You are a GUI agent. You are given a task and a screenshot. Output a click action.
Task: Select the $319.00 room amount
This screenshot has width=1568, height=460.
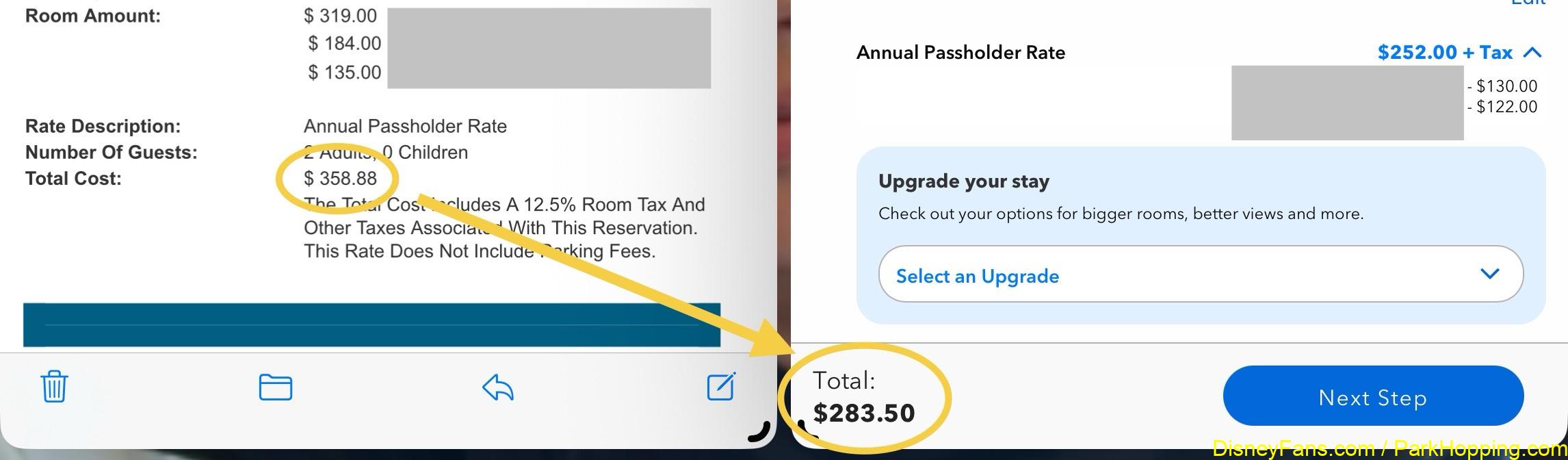341,16
